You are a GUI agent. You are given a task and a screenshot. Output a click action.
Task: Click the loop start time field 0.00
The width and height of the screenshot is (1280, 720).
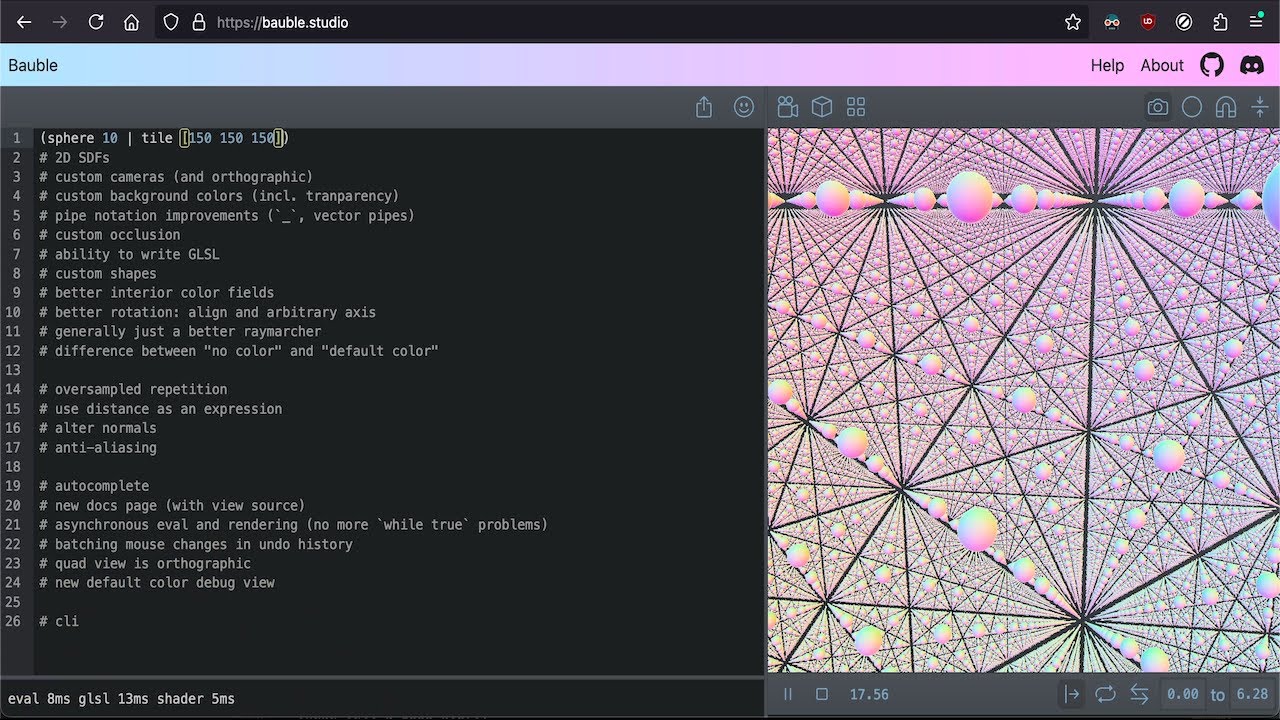point(1183,694)
